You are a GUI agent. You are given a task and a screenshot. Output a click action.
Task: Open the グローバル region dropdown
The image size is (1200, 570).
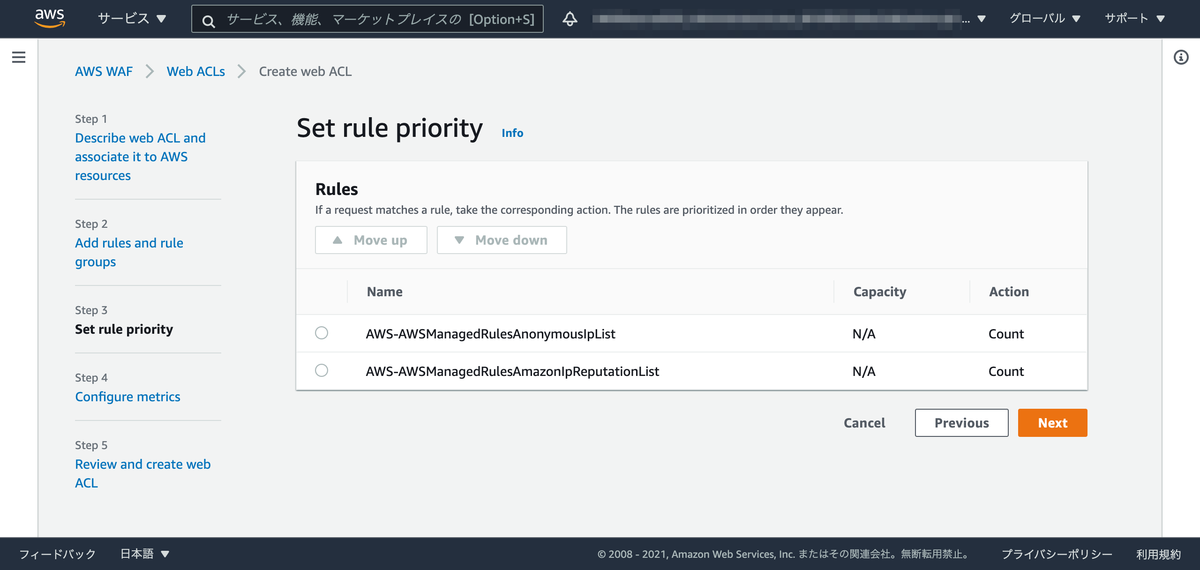[x=1045, y=19]
